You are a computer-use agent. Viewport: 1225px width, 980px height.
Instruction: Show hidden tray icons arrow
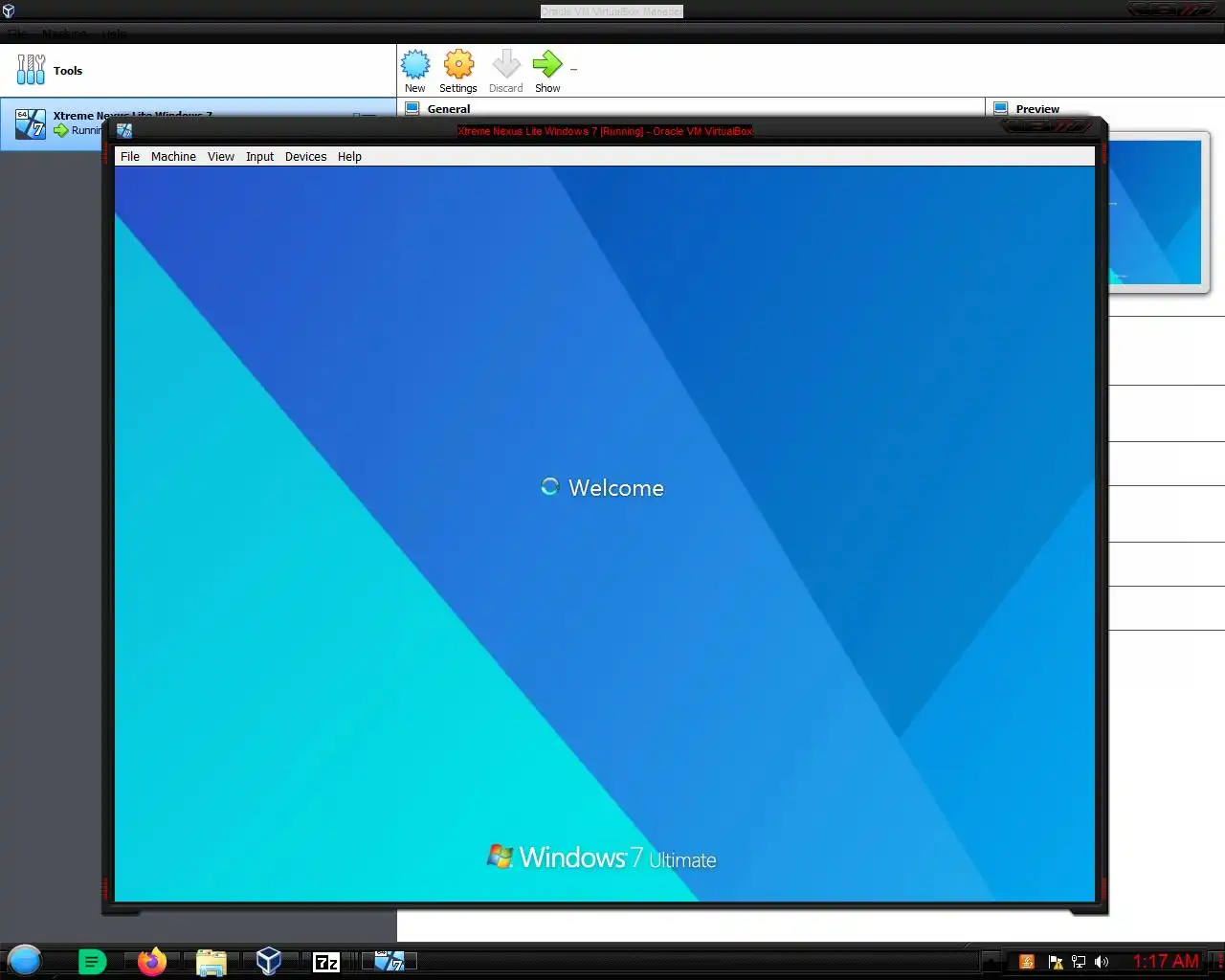[992, 962]
